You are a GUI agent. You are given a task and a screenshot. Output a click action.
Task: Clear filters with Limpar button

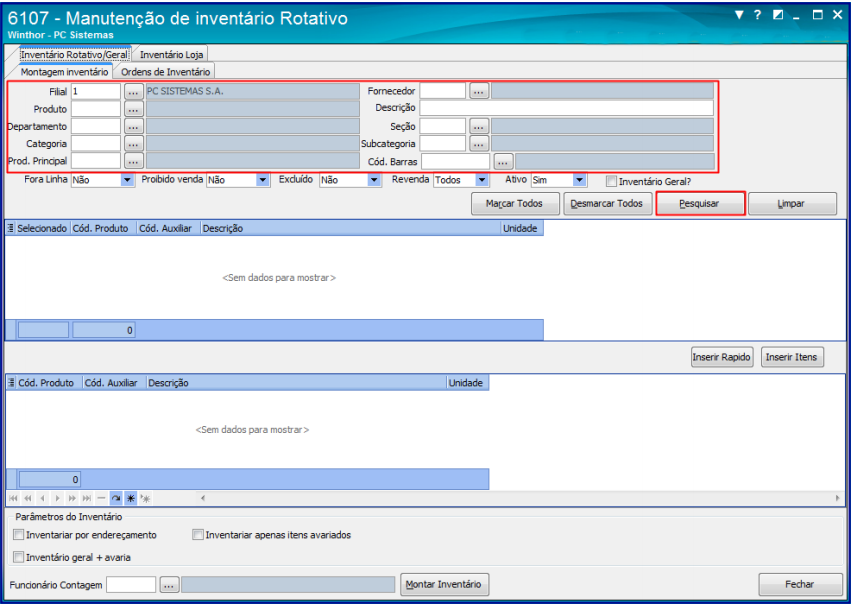(x=792, y=204)
